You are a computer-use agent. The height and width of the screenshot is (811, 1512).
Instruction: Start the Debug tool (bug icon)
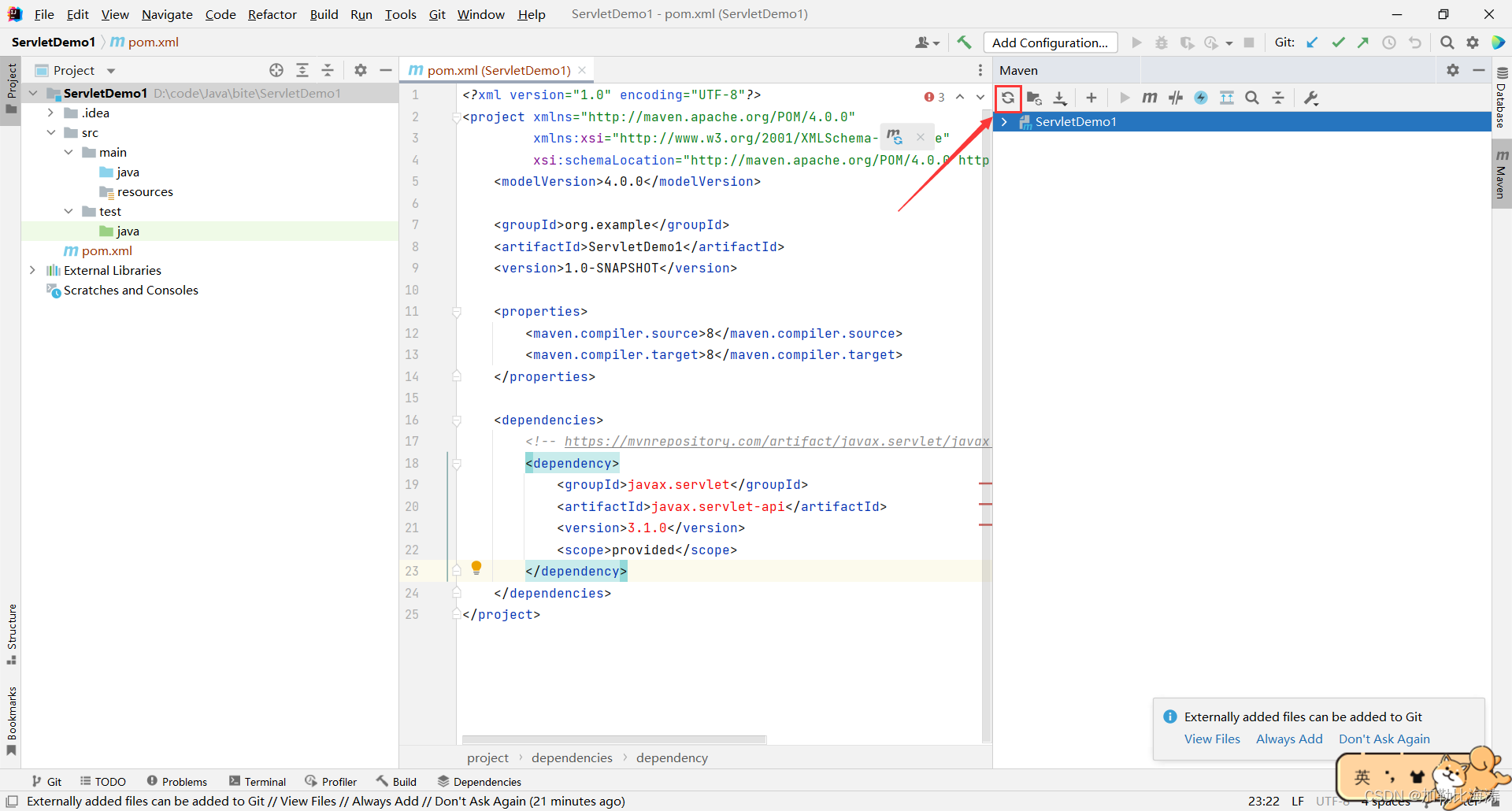point(1162,43)
